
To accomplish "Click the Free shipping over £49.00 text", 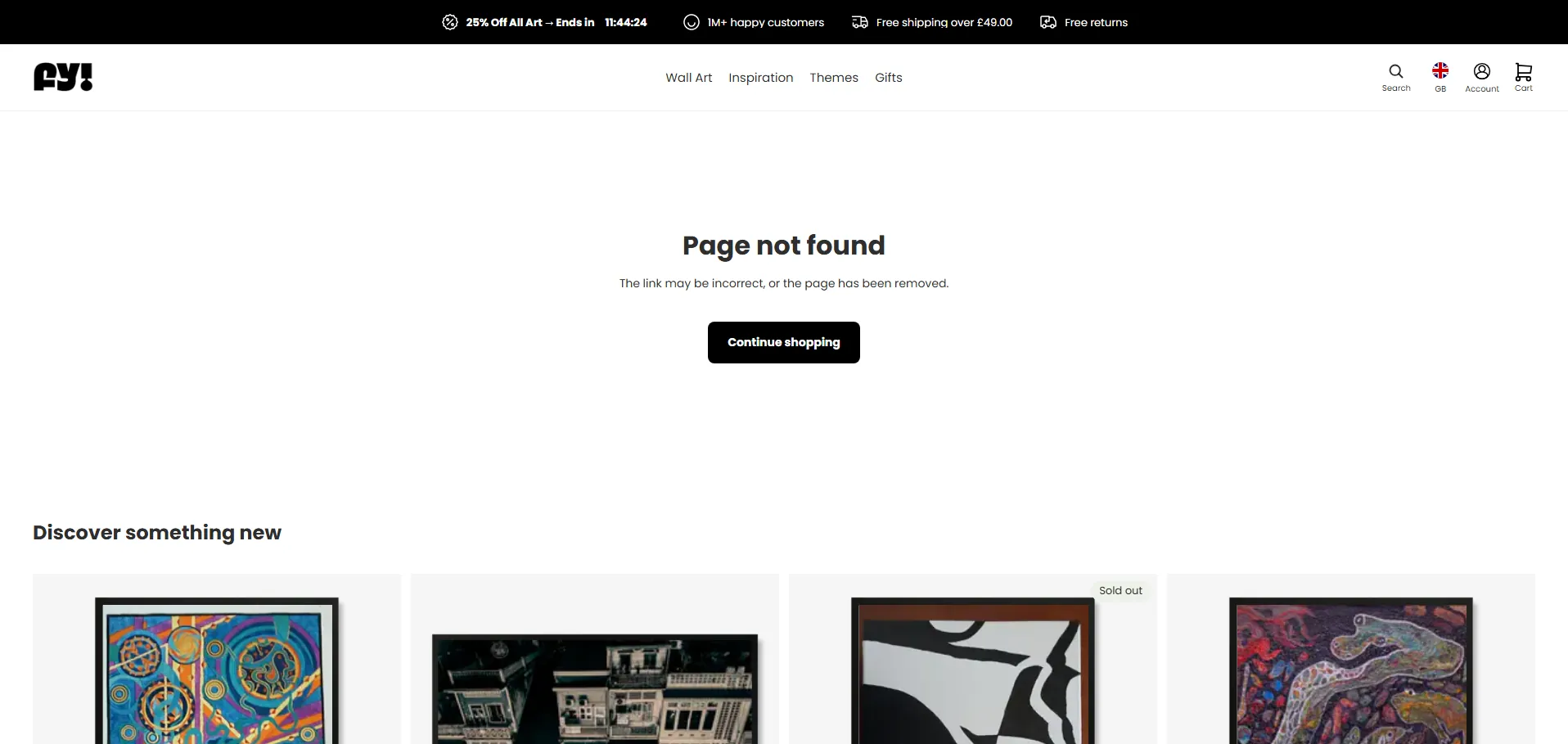I will click(x=944, y=22).
